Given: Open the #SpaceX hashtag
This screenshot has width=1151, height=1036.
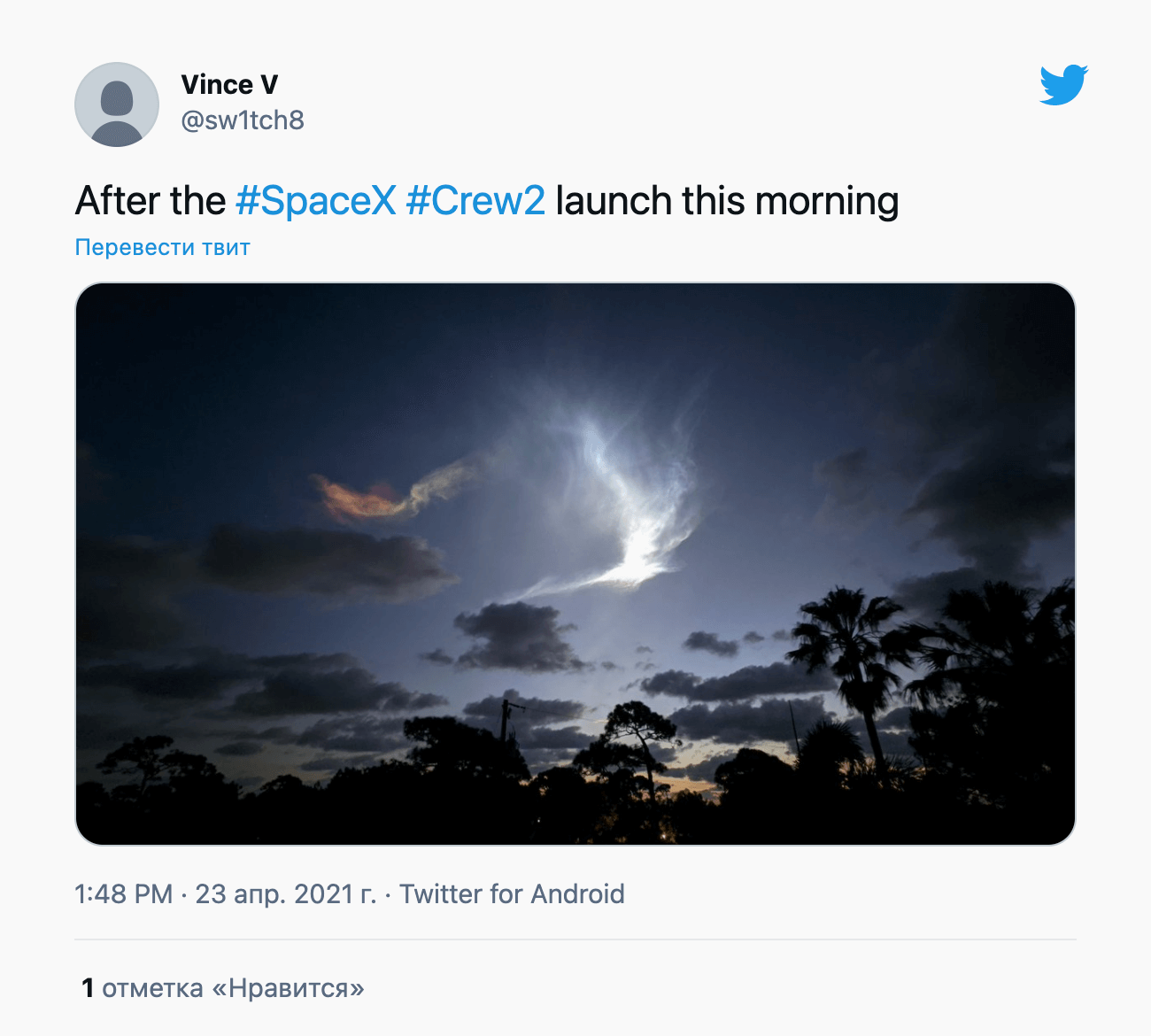Looking at the screenshot, I should [316, 201].
